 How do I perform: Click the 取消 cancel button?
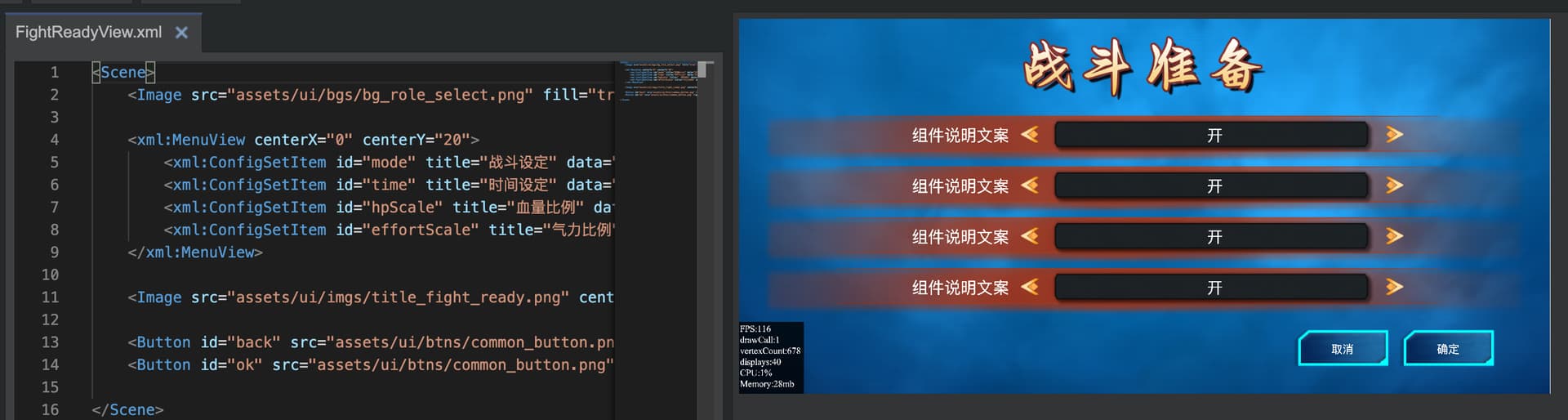pos(1343,349)
